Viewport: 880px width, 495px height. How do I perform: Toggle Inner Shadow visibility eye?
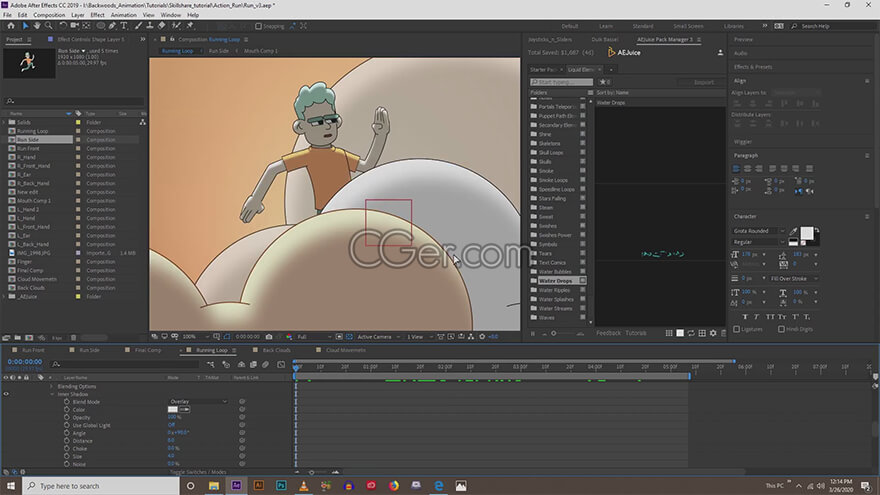6,394
